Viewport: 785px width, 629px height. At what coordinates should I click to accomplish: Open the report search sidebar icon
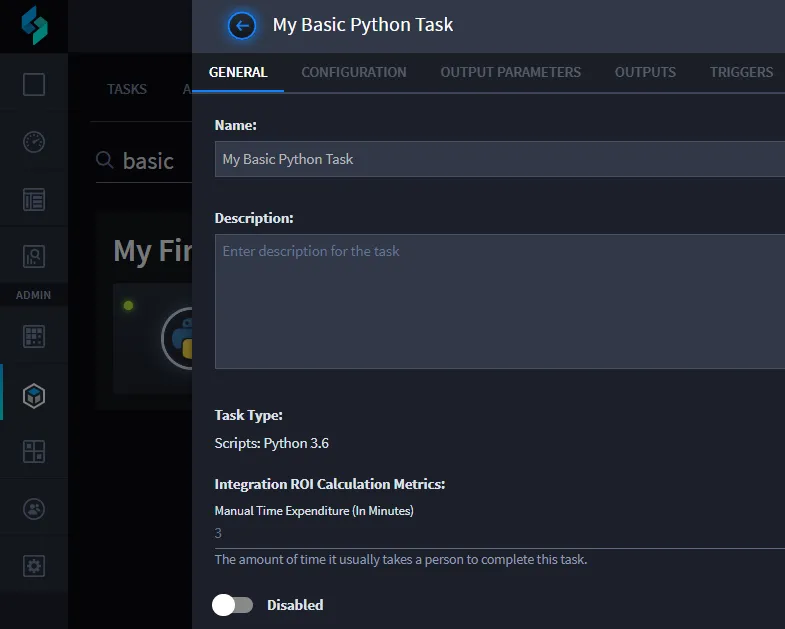[34, 256]
